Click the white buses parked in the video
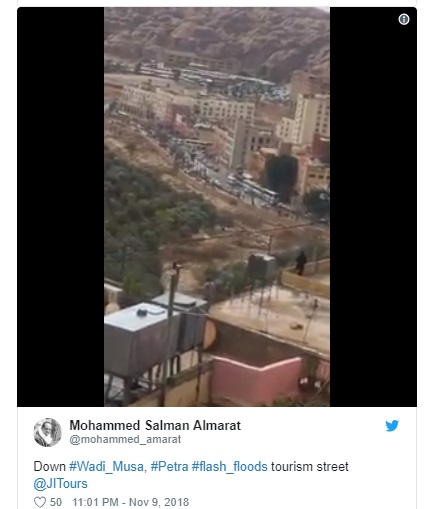 tap(253, 189)
